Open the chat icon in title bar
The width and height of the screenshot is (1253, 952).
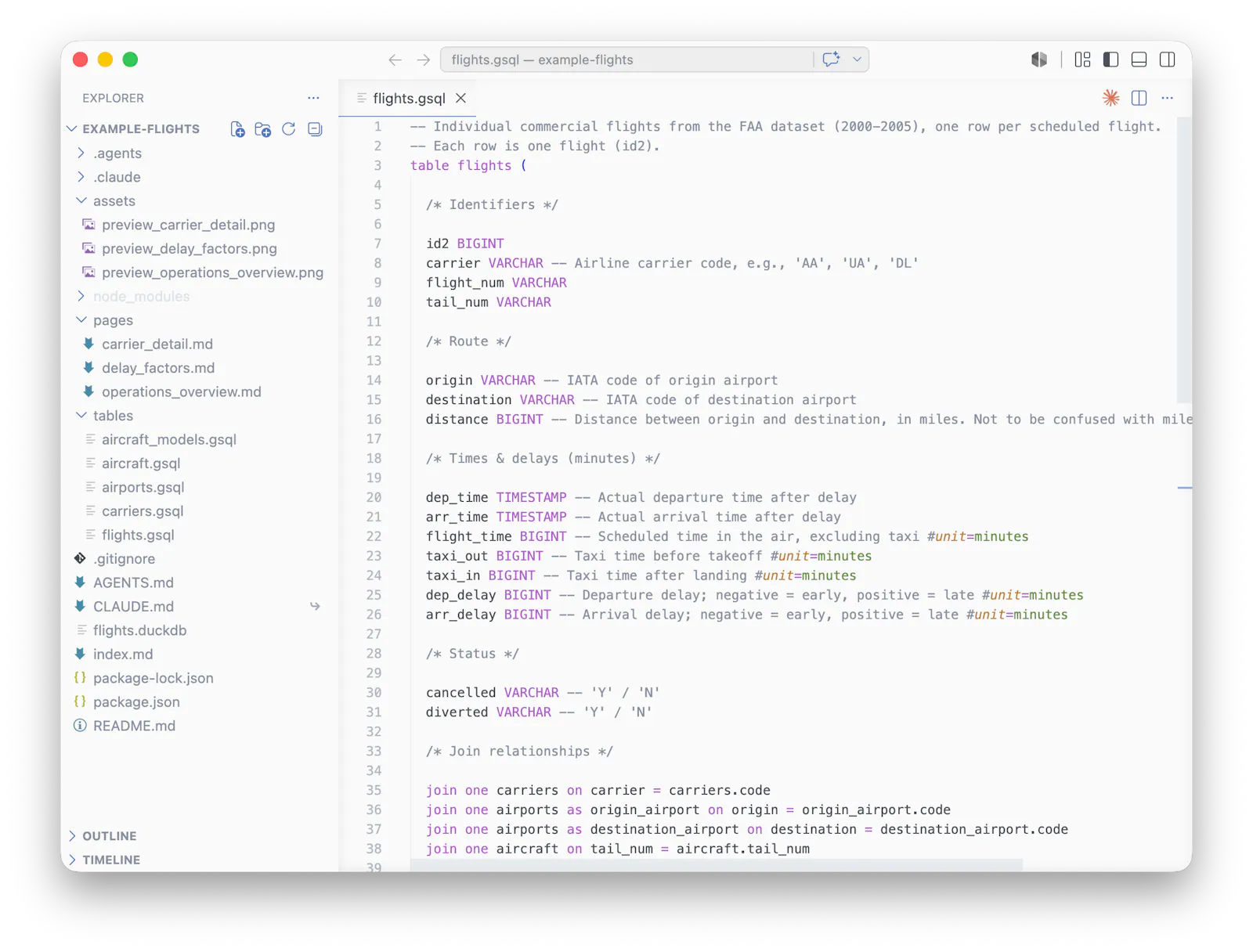[832, 59]
